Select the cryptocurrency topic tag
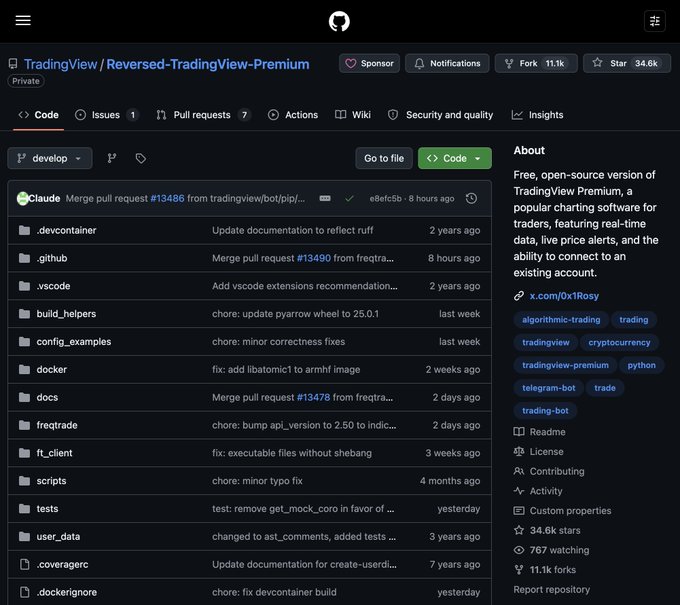 click(619, 343)
